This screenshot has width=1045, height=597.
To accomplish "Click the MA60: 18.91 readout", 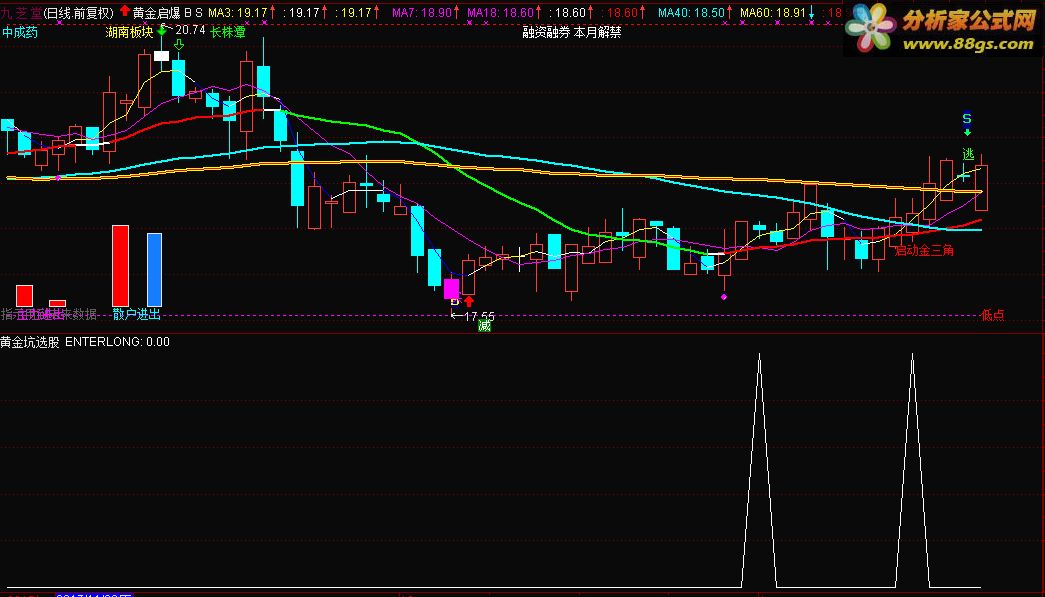I will pyautogui.click(x=772, y=12).
